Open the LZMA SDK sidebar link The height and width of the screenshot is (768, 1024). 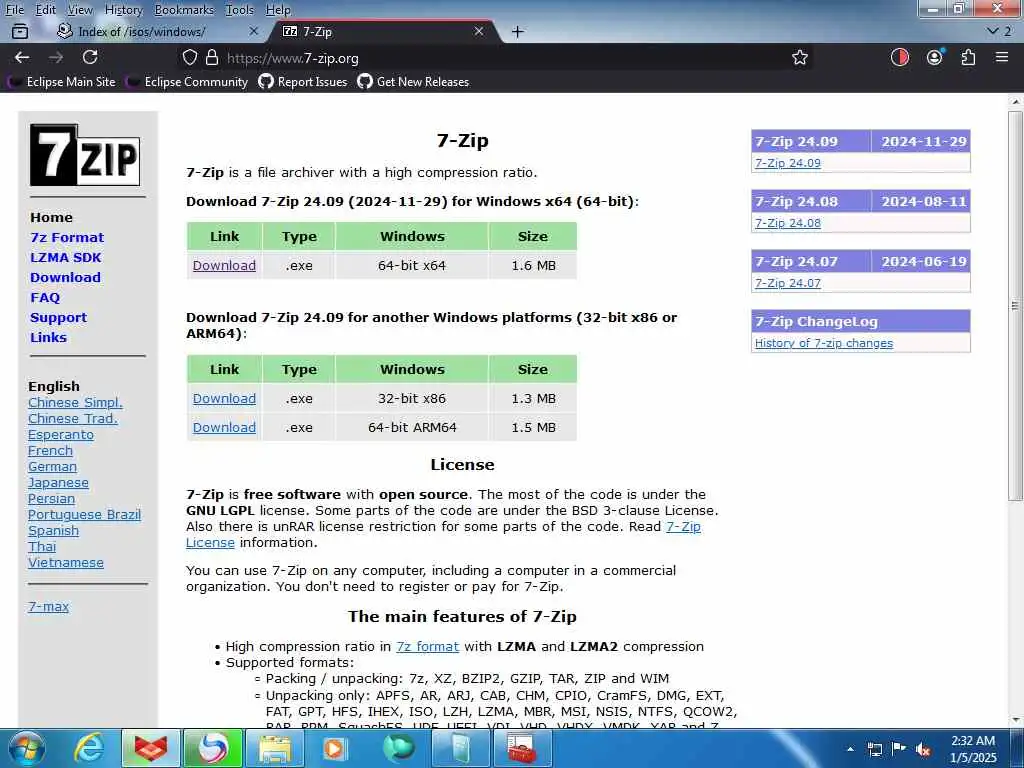(66, 257)
